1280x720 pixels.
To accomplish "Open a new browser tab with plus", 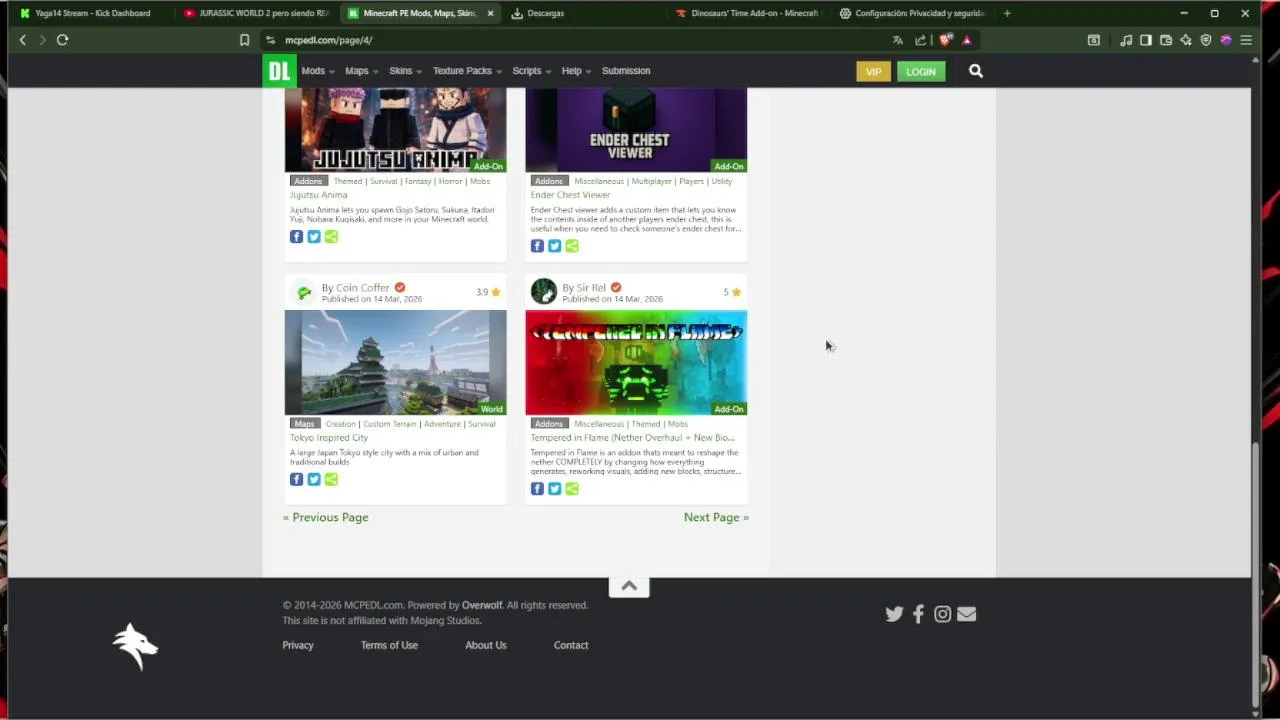I will click(x=1007, y=13).
